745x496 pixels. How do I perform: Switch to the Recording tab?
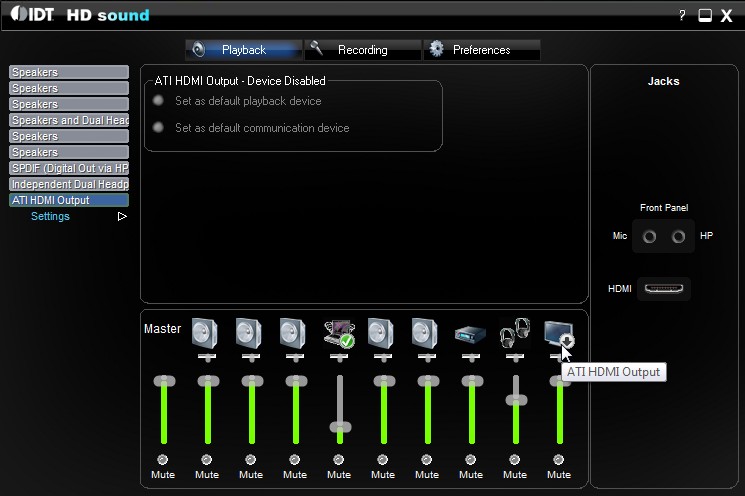[x=362, y=50]
